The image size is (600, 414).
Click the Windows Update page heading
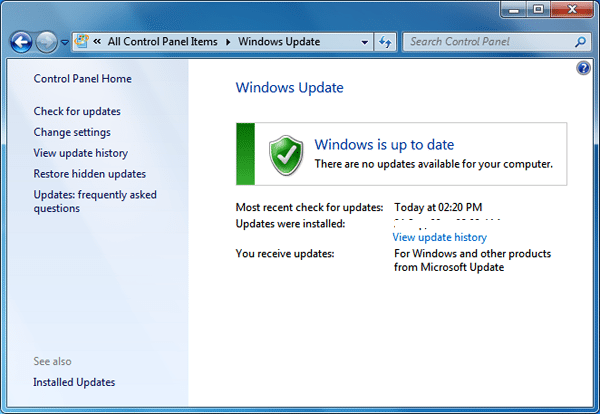pos(290,88)
